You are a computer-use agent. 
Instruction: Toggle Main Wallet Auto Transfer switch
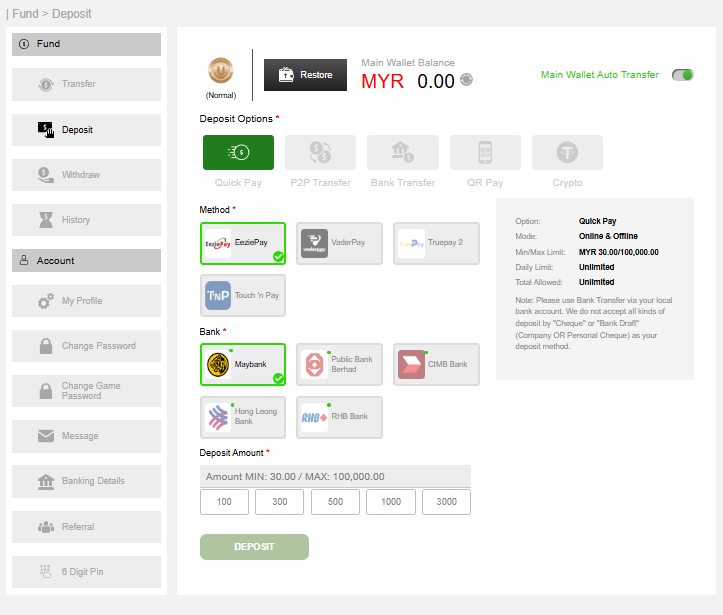click(682, 75)
